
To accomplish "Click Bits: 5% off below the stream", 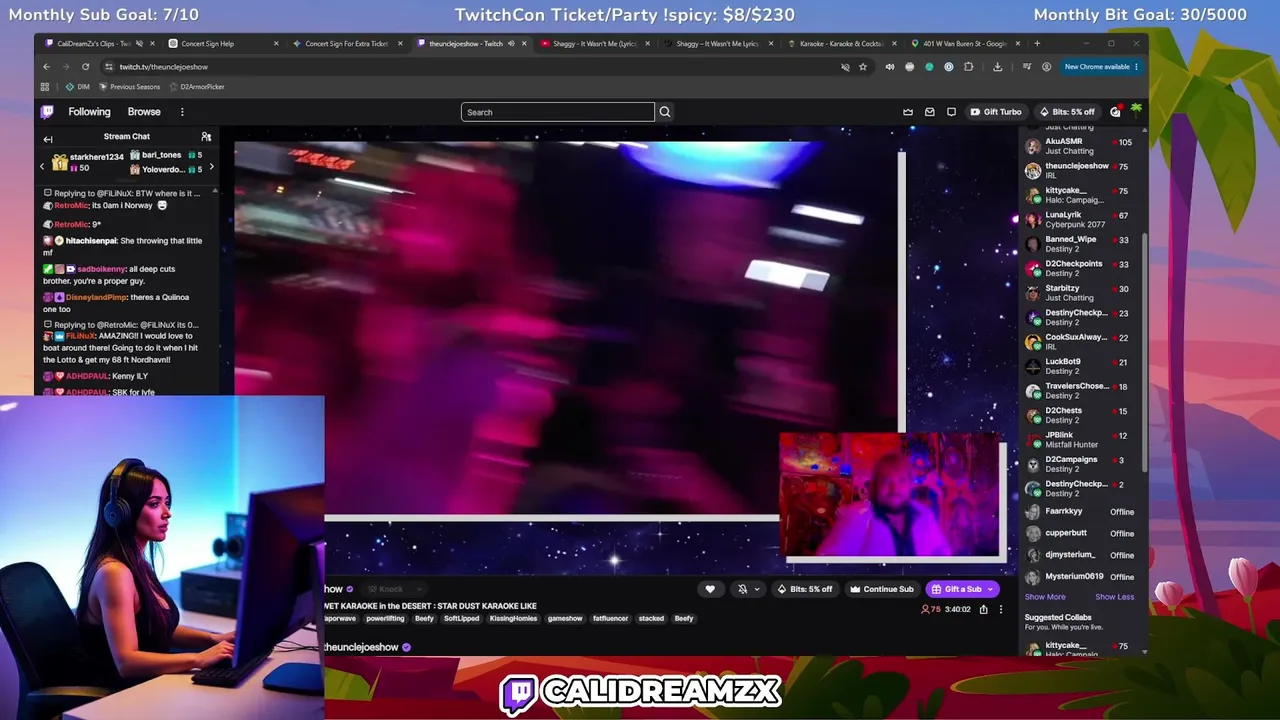I will (805, 589).
